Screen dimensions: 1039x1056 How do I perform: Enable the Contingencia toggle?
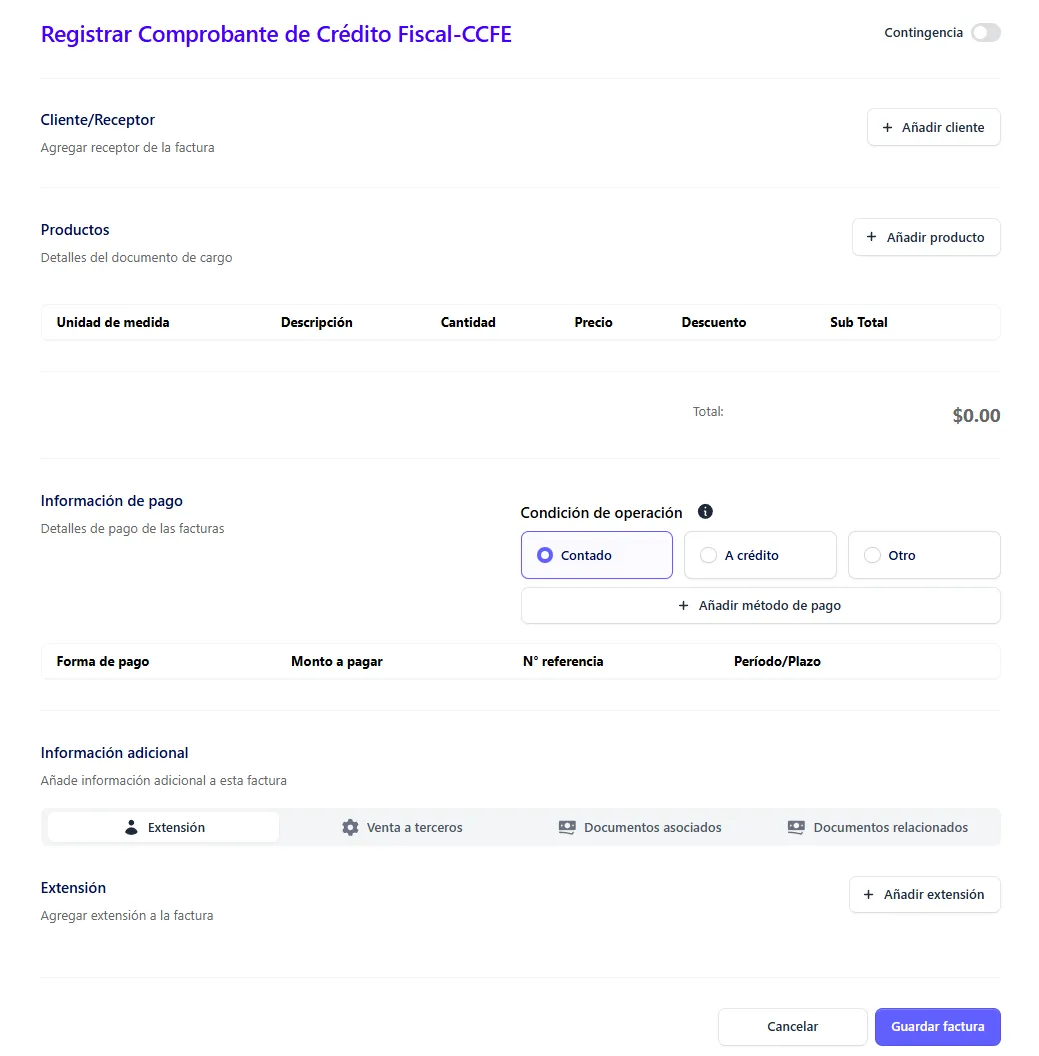tap(985, 32)
